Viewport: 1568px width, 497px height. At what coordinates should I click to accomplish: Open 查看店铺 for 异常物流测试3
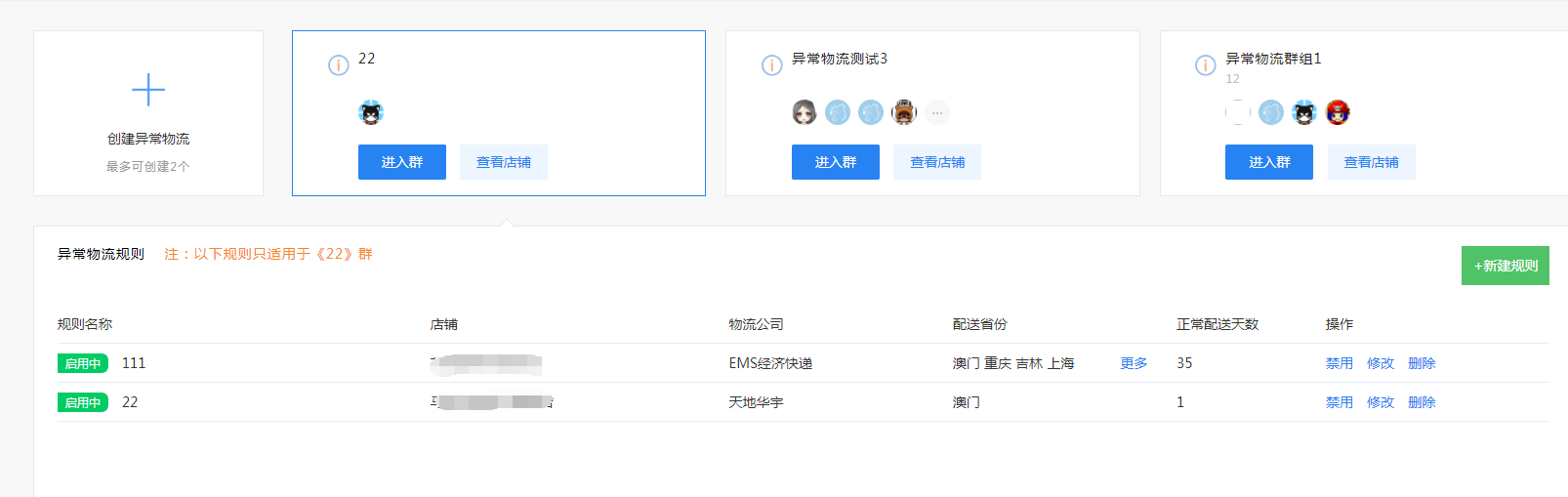click(937, 162)
